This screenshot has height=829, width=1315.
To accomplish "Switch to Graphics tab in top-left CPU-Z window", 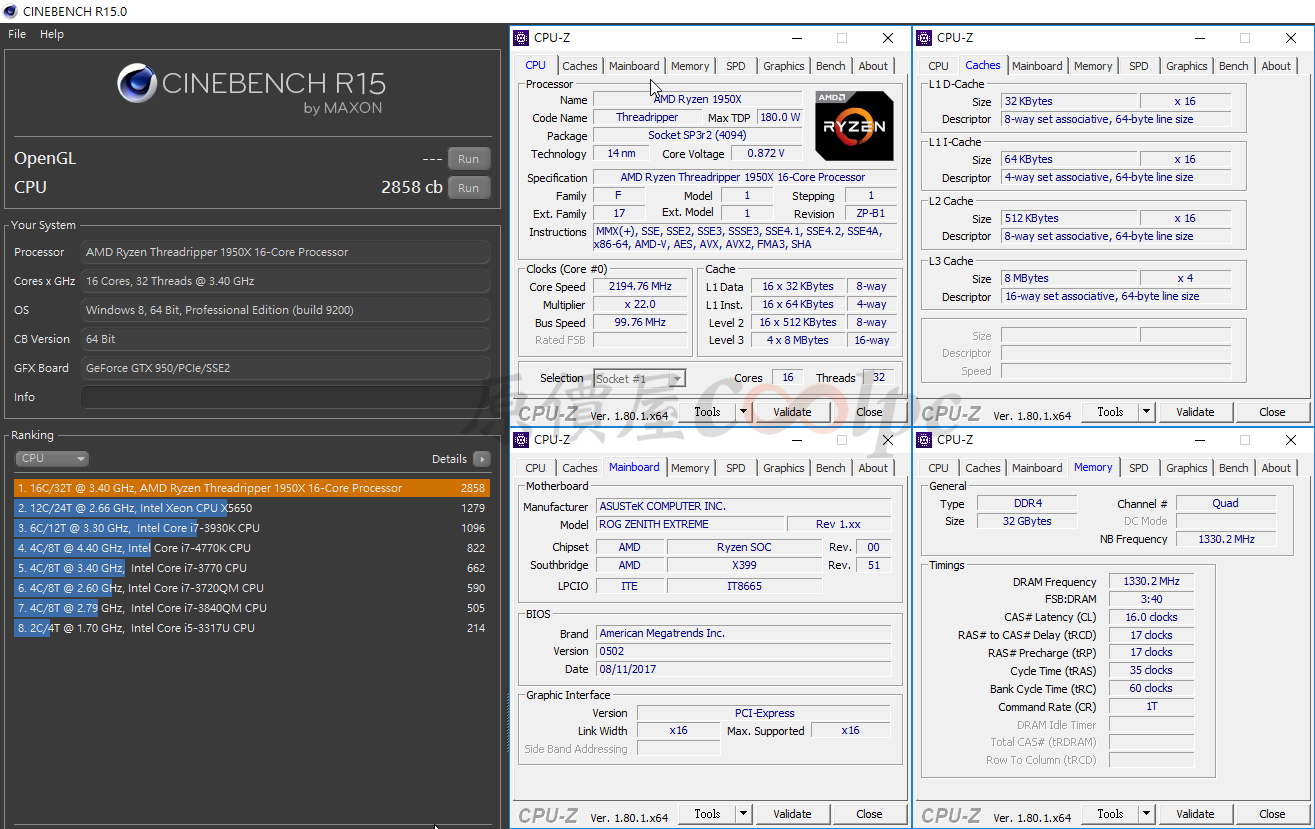I will click(783, 66).
